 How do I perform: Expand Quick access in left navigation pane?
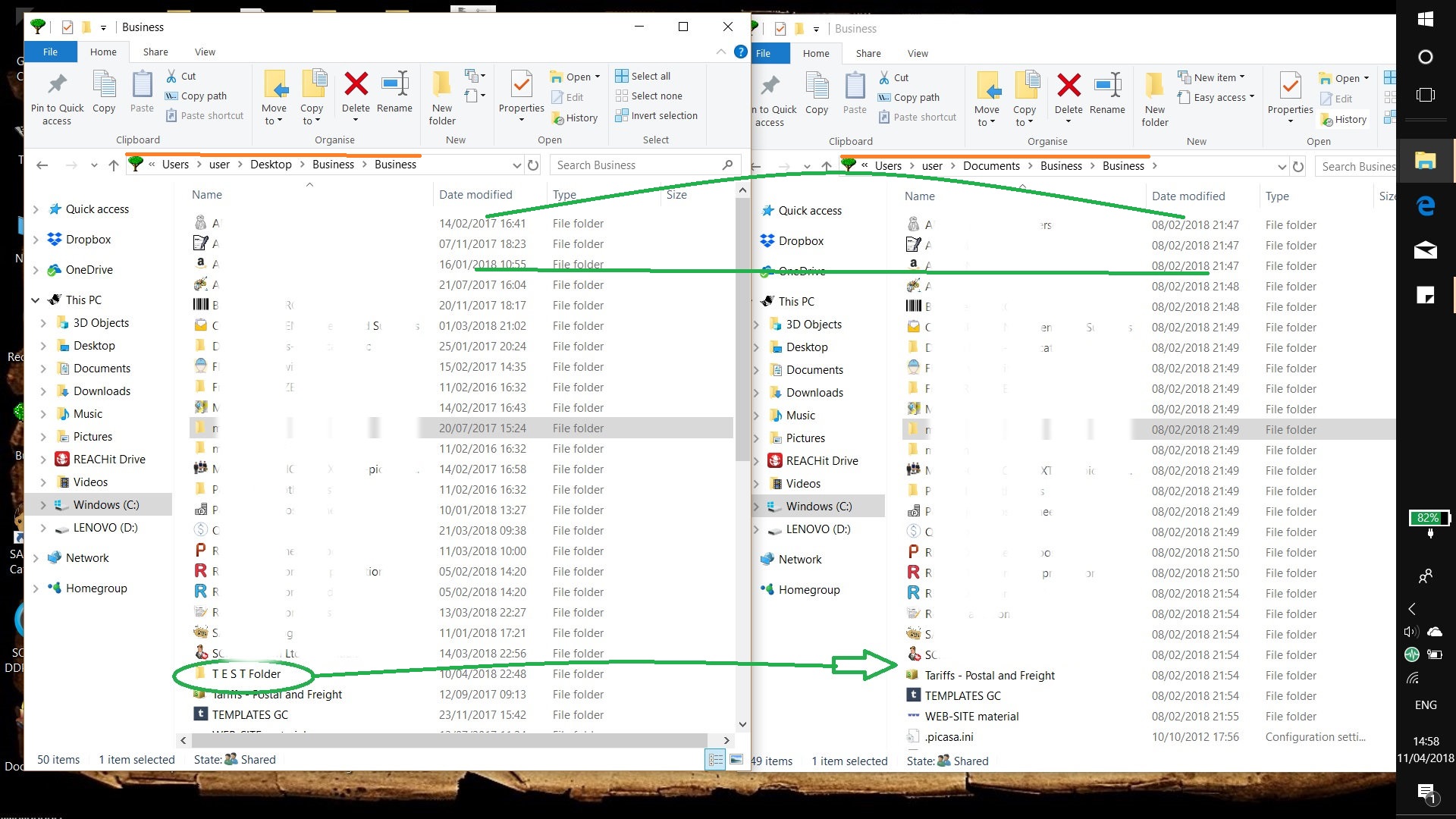point(36,209)
